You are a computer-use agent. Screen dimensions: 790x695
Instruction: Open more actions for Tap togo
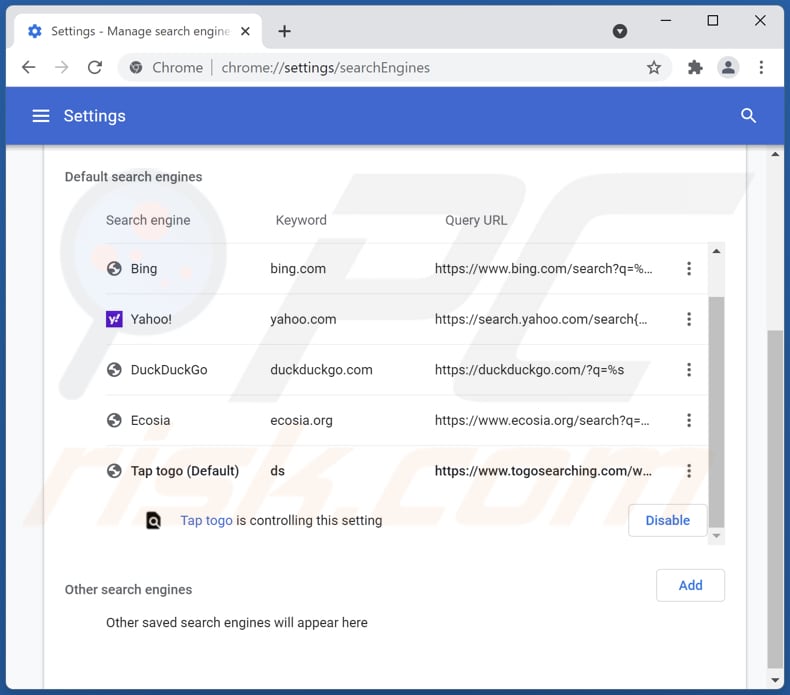(689, 471)
